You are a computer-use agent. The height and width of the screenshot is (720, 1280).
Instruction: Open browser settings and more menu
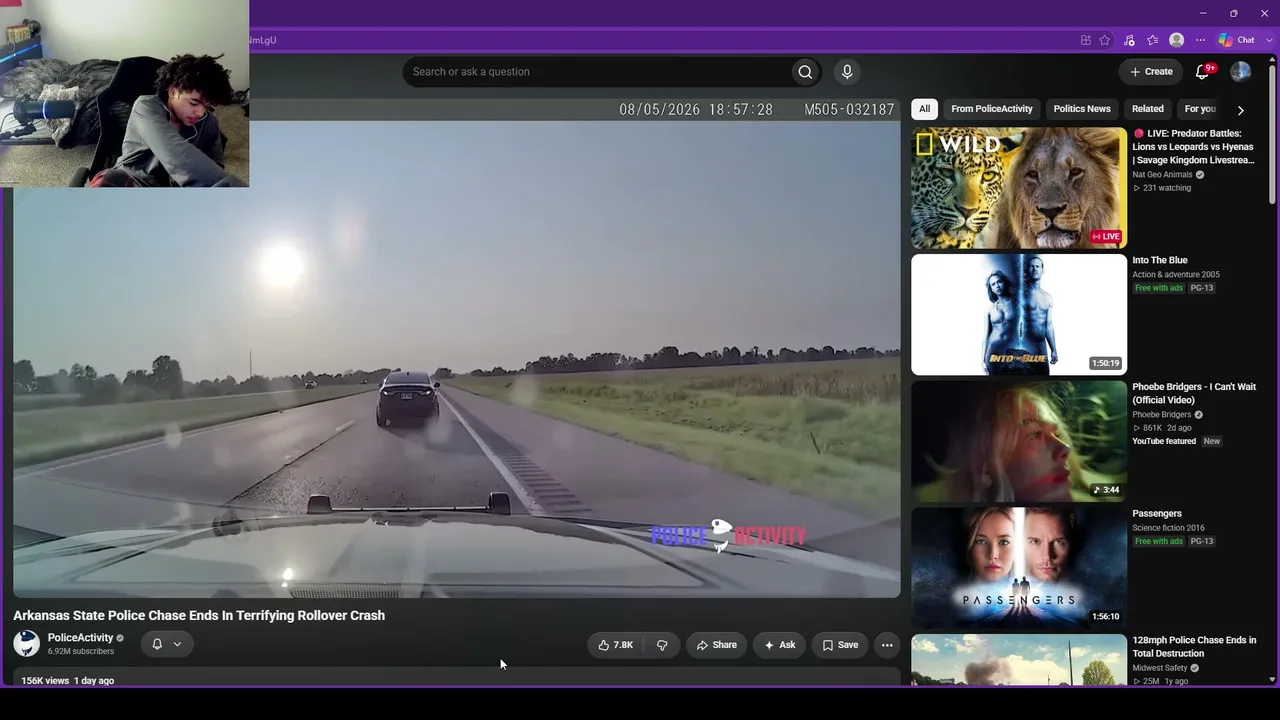pyautogui.click(x=1201, y=40)
